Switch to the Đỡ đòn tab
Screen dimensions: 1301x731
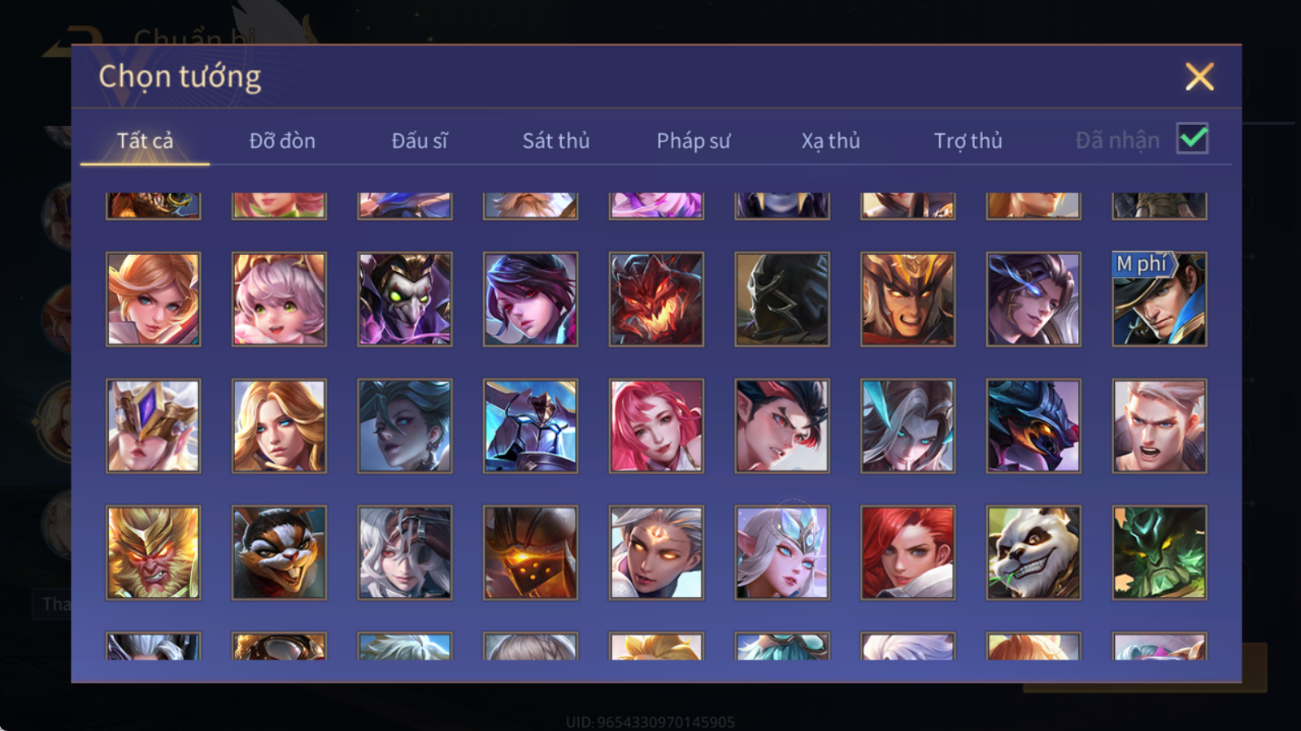[x=282, y=141]
